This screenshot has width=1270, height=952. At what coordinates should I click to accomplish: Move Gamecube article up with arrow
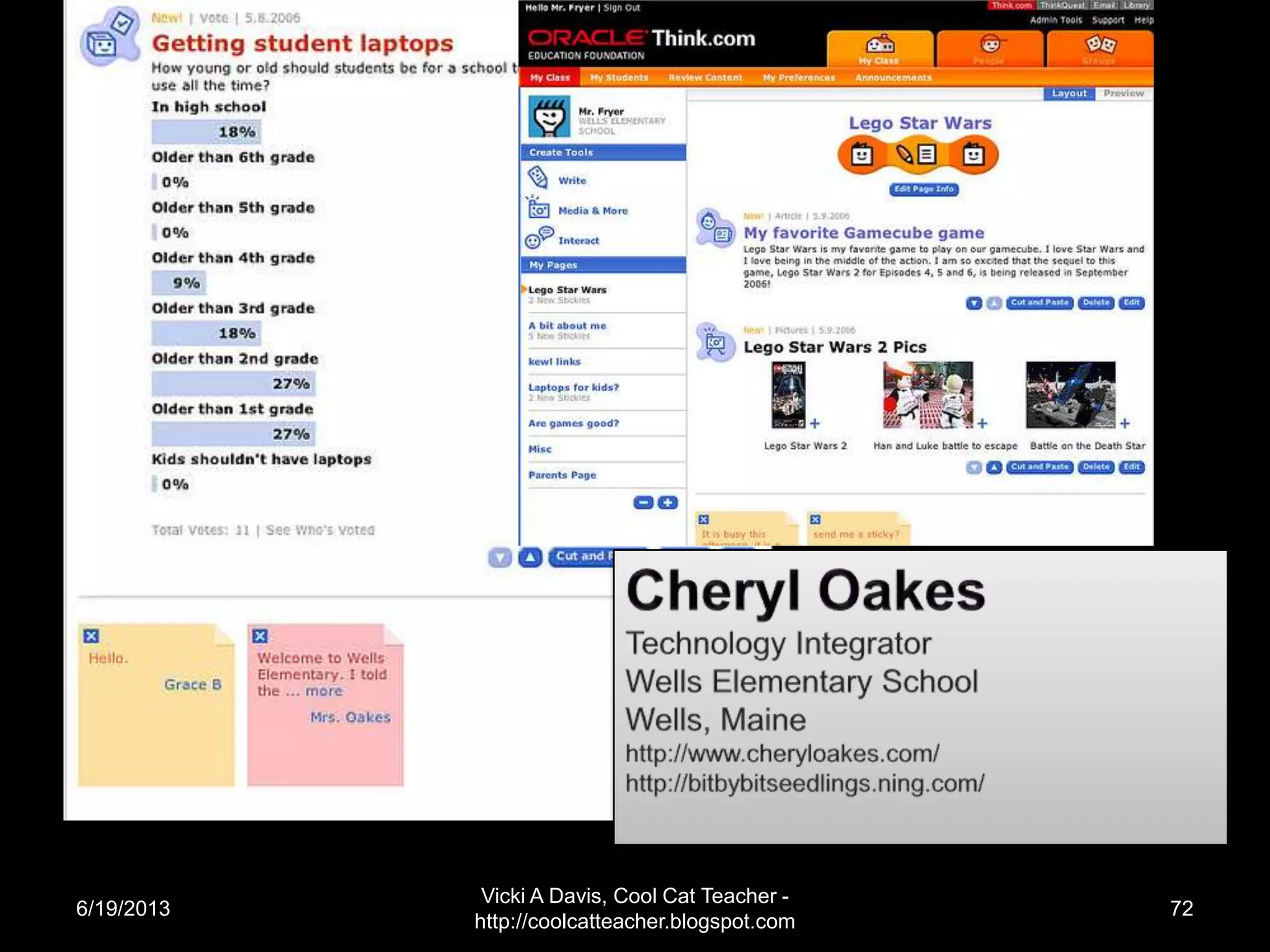pos(994,303)
